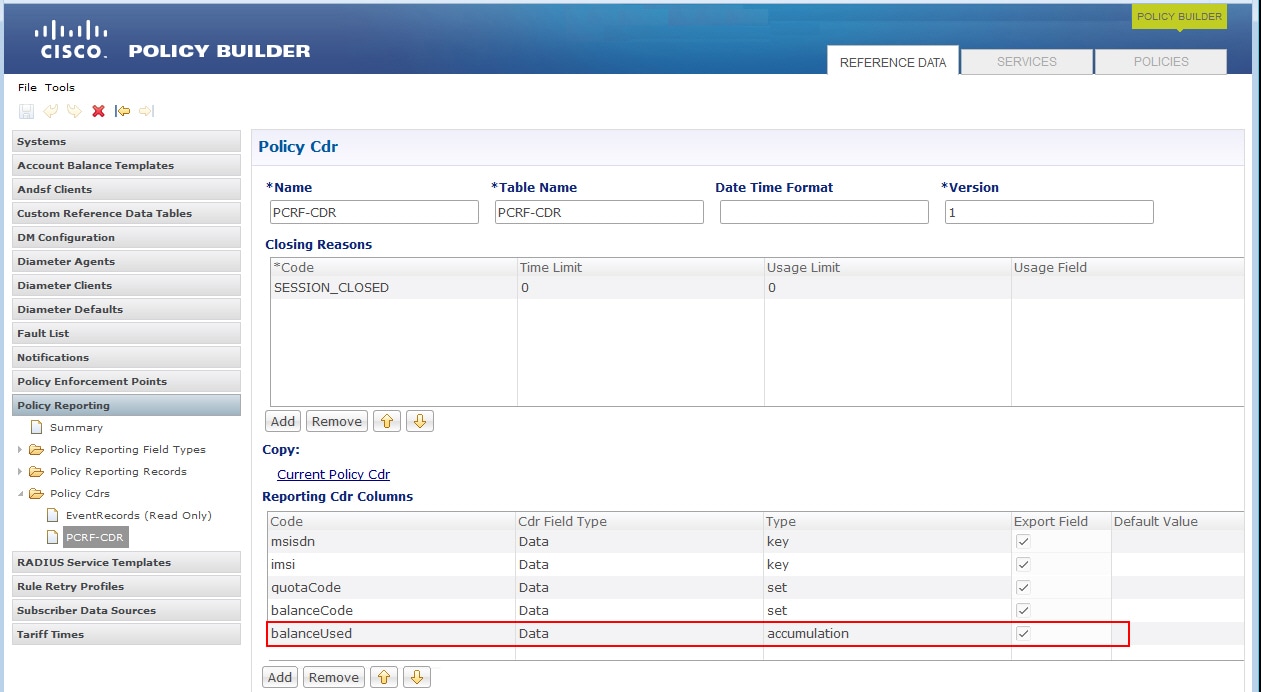Click Add under Reporting Cdr Columns
This screenshot has height=692, width=1261.
click(280, 678)
